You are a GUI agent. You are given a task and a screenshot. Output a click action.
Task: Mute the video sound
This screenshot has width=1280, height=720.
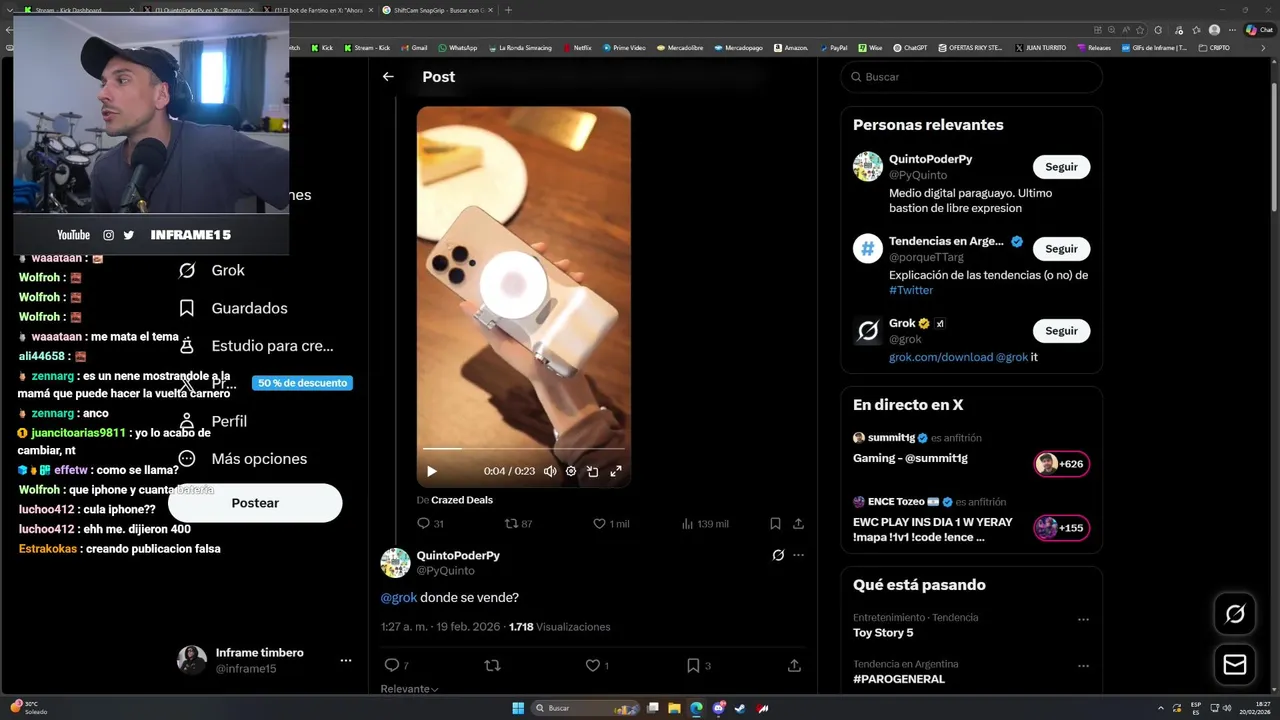click(x=550, y=471)
